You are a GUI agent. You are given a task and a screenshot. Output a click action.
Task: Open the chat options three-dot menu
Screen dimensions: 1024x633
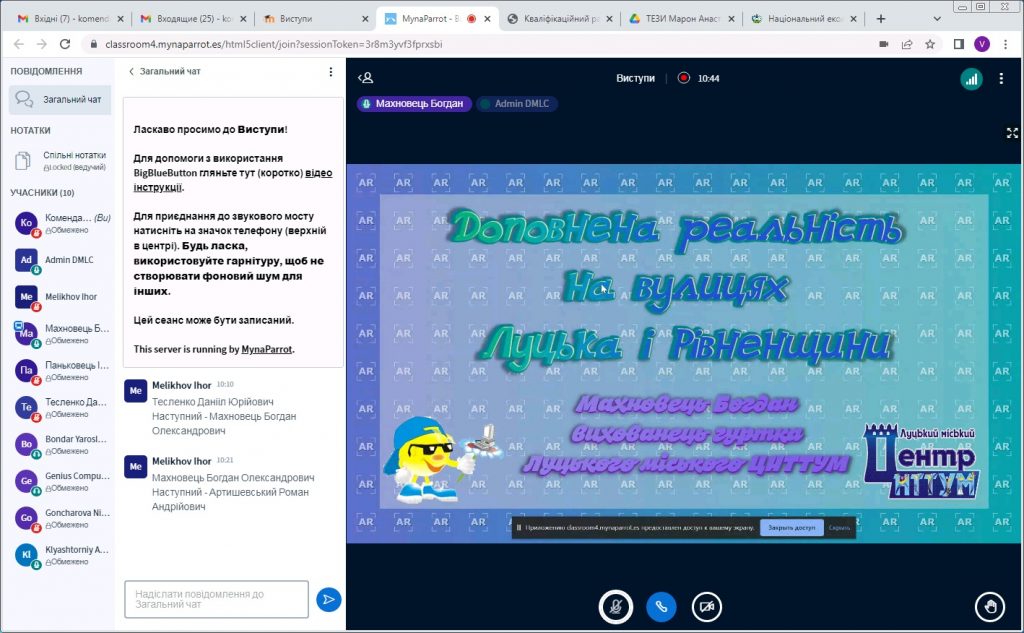[331, 72]
